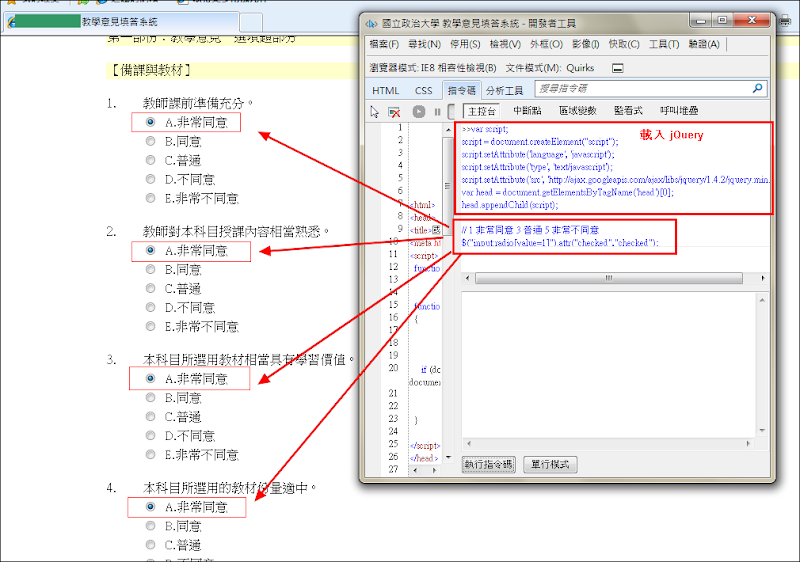Select C.普通 for question 2
Viewport: 800px width, 562px height.
tap(151, 288)
